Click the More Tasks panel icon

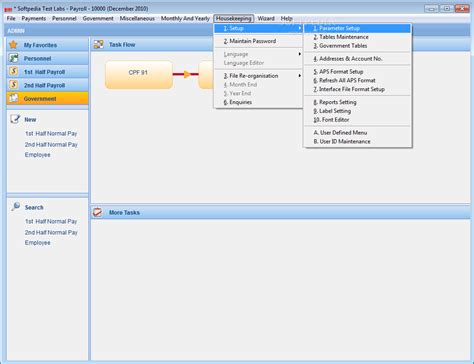tap(97, 212)
